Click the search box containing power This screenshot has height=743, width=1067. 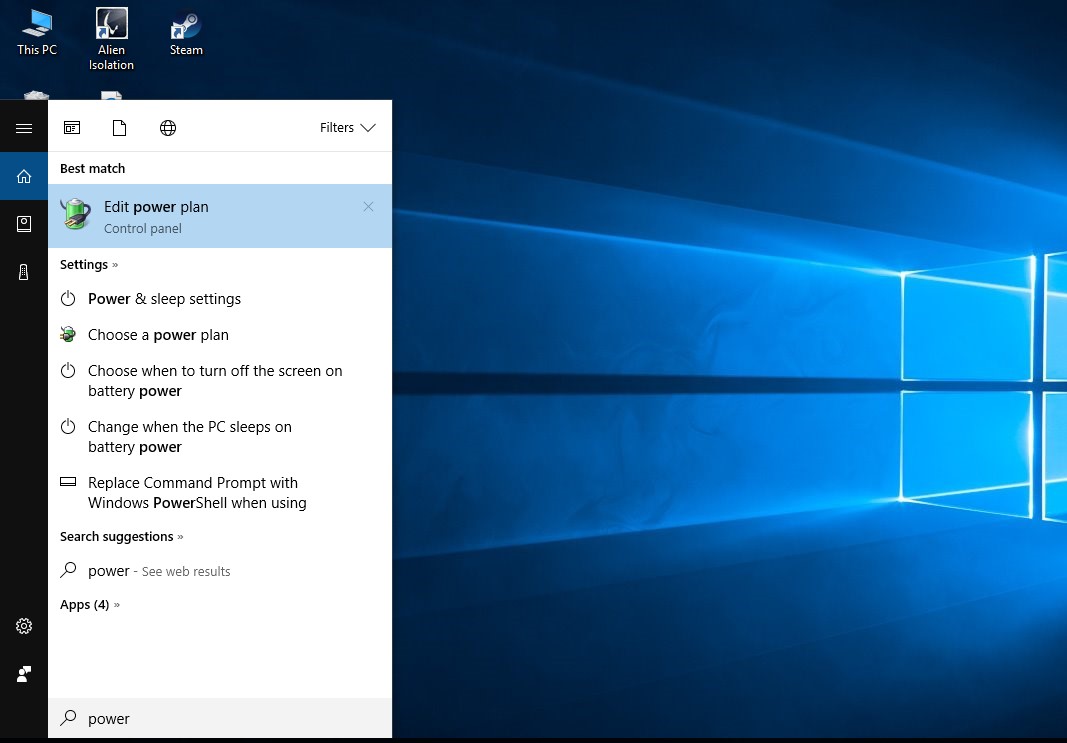tap(220, 719)
